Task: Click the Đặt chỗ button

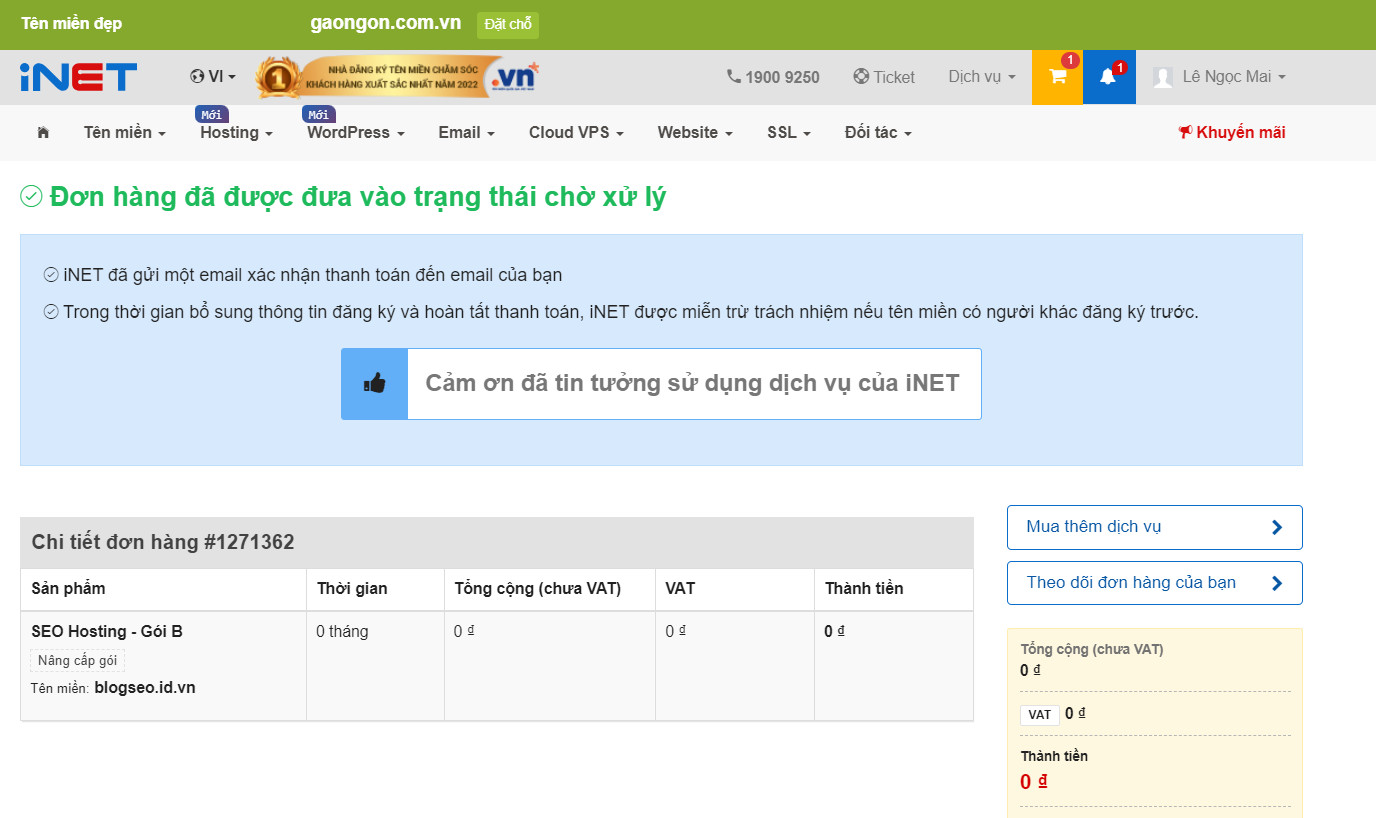Action: pos(508,25)
